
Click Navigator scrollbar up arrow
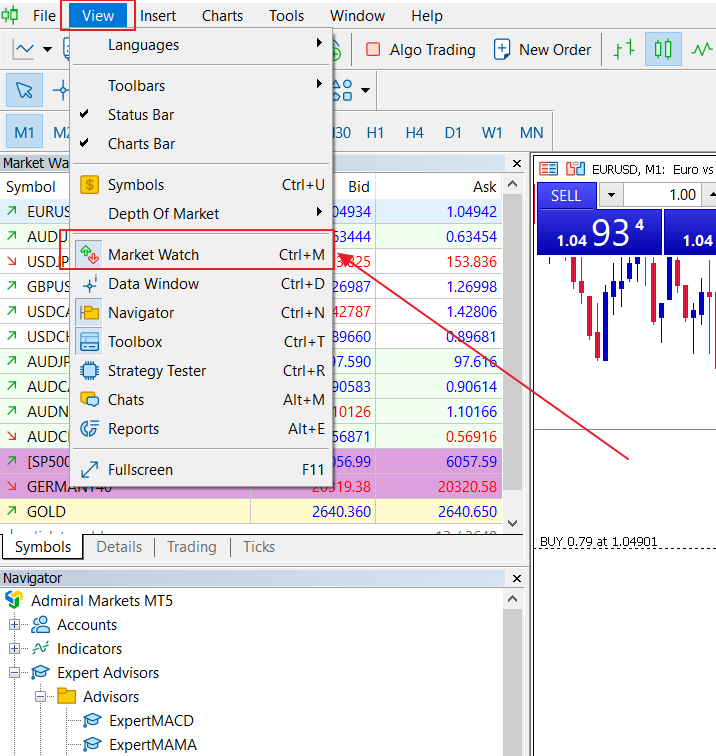[513, 599]
